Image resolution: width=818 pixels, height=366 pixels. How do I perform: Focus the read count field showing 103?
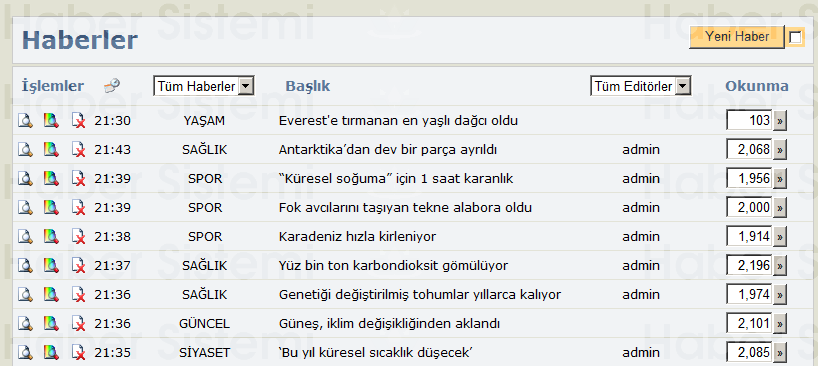[750, 120]
